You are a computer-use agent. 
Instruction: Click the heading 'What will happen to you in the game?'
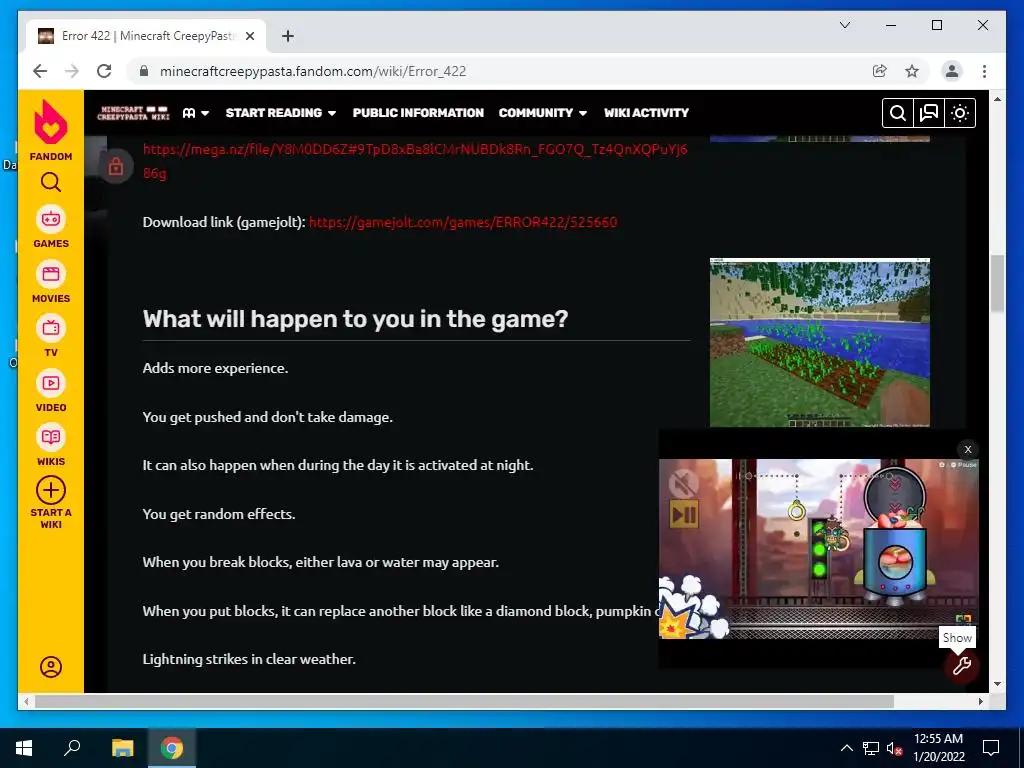355,319
